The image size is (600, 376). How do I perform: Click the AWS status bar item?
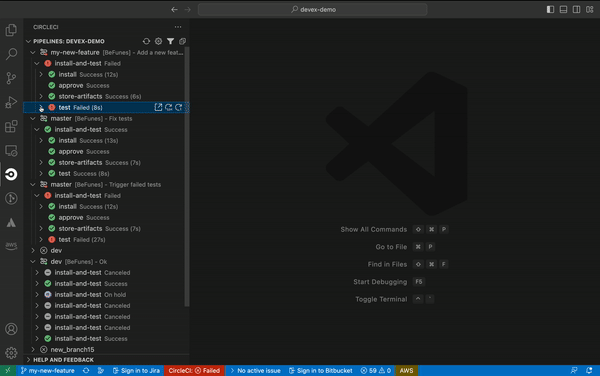[406, 370]
